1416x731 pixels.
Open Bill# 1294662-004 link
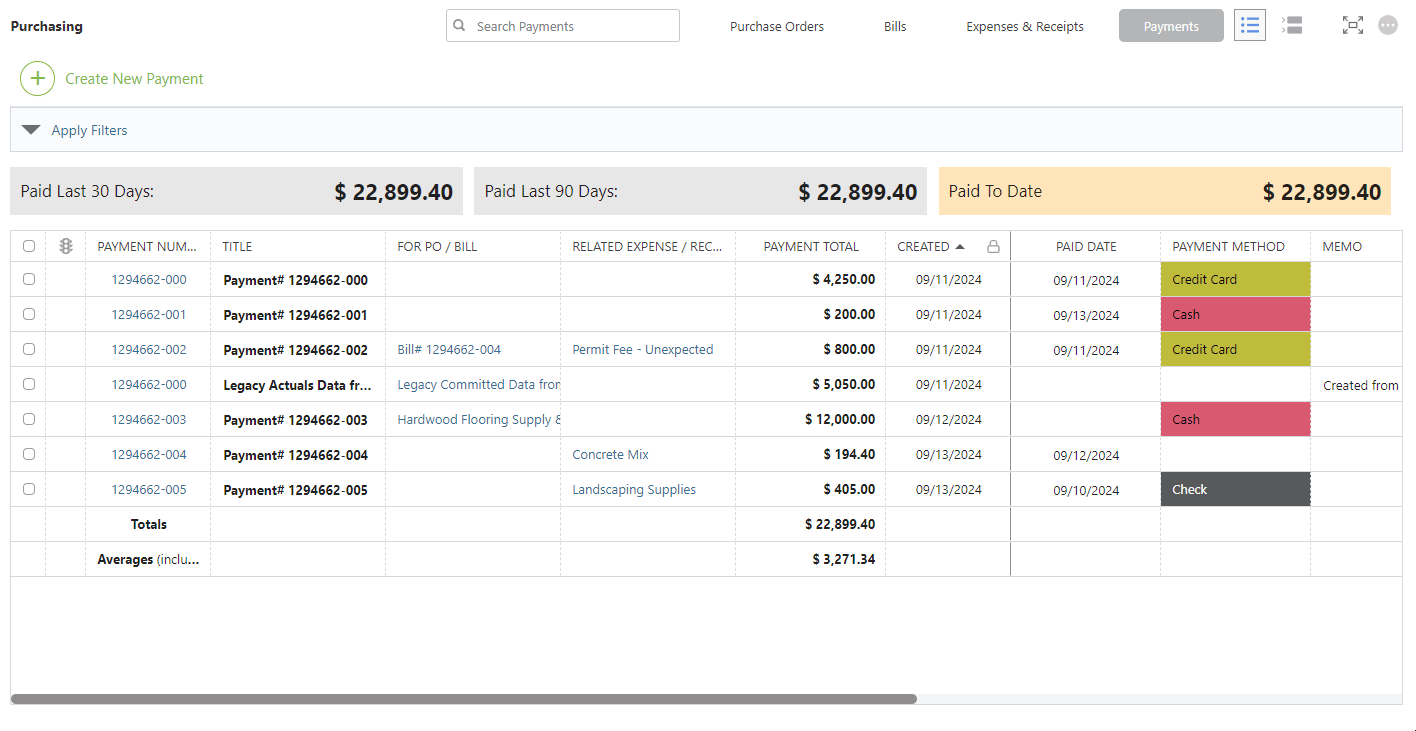coord(449,350)
